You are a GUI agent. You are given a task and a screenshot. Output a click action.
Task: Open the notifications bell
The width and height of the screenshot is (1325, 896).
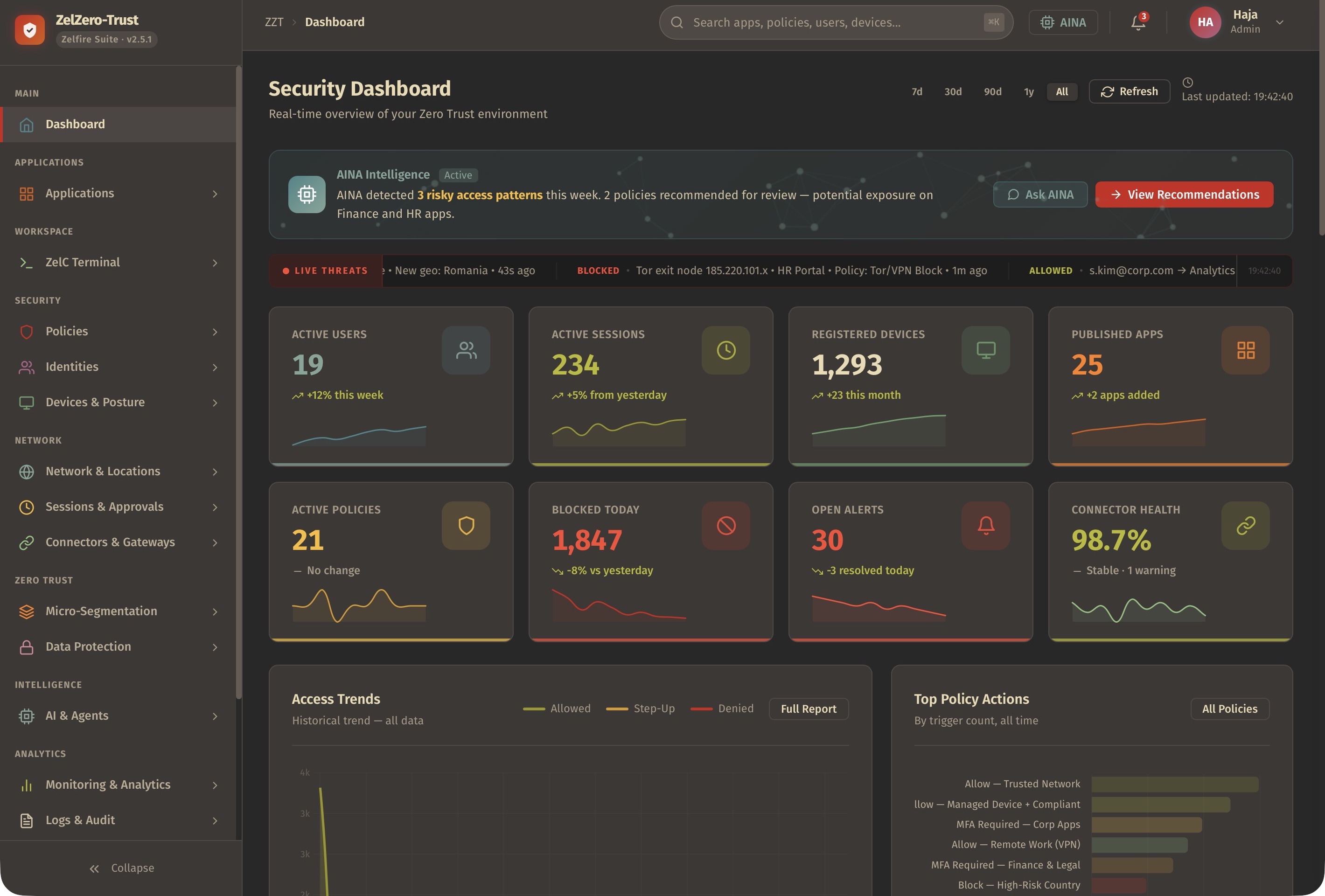coord(1138,22)
